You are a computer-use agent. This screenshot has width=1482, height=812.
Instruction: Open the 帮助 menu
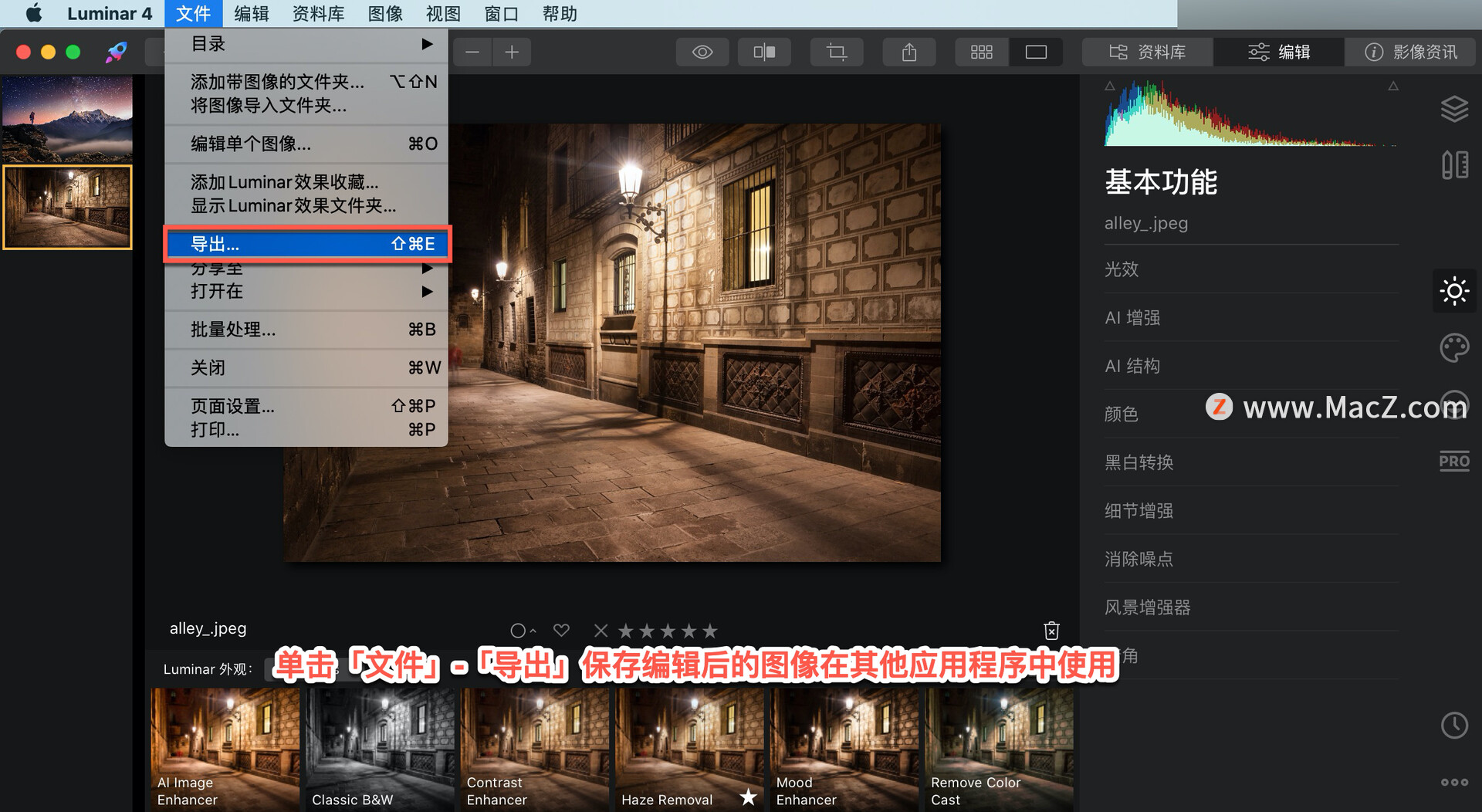(x=560, y=13)
